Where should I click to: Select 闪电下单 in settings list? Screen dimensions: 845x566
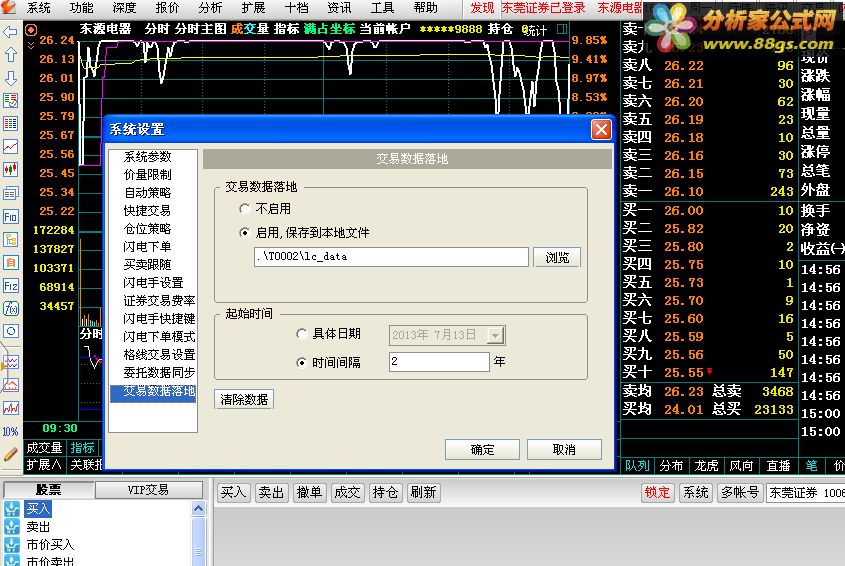(x=148, y=247)
